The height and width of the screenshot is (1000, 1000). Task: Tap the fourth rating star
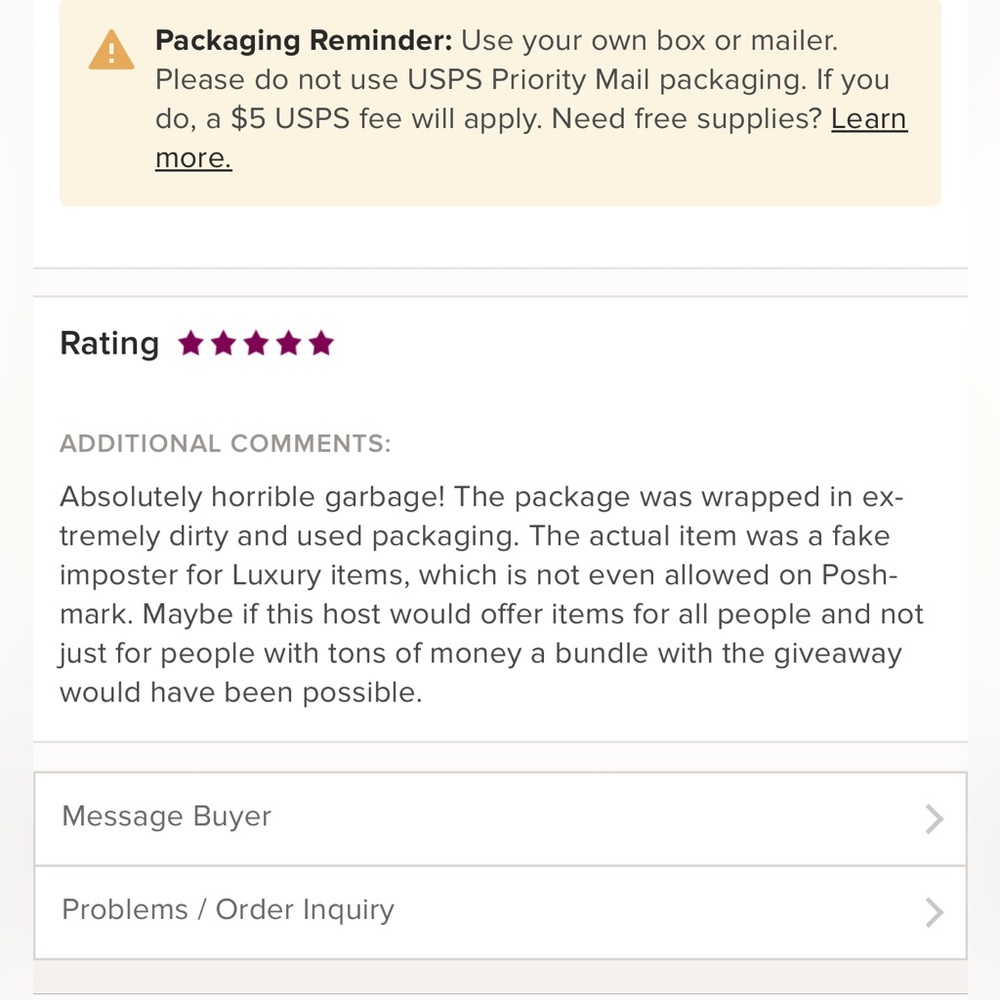[x=288, y=345]
